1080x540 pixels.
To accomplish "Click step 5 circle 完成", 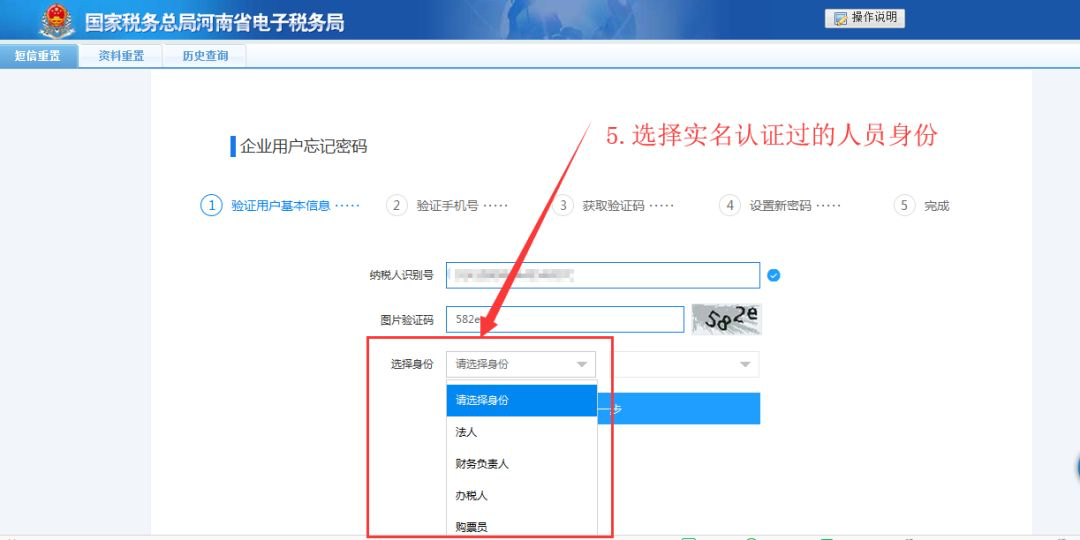I will [904, 205].
